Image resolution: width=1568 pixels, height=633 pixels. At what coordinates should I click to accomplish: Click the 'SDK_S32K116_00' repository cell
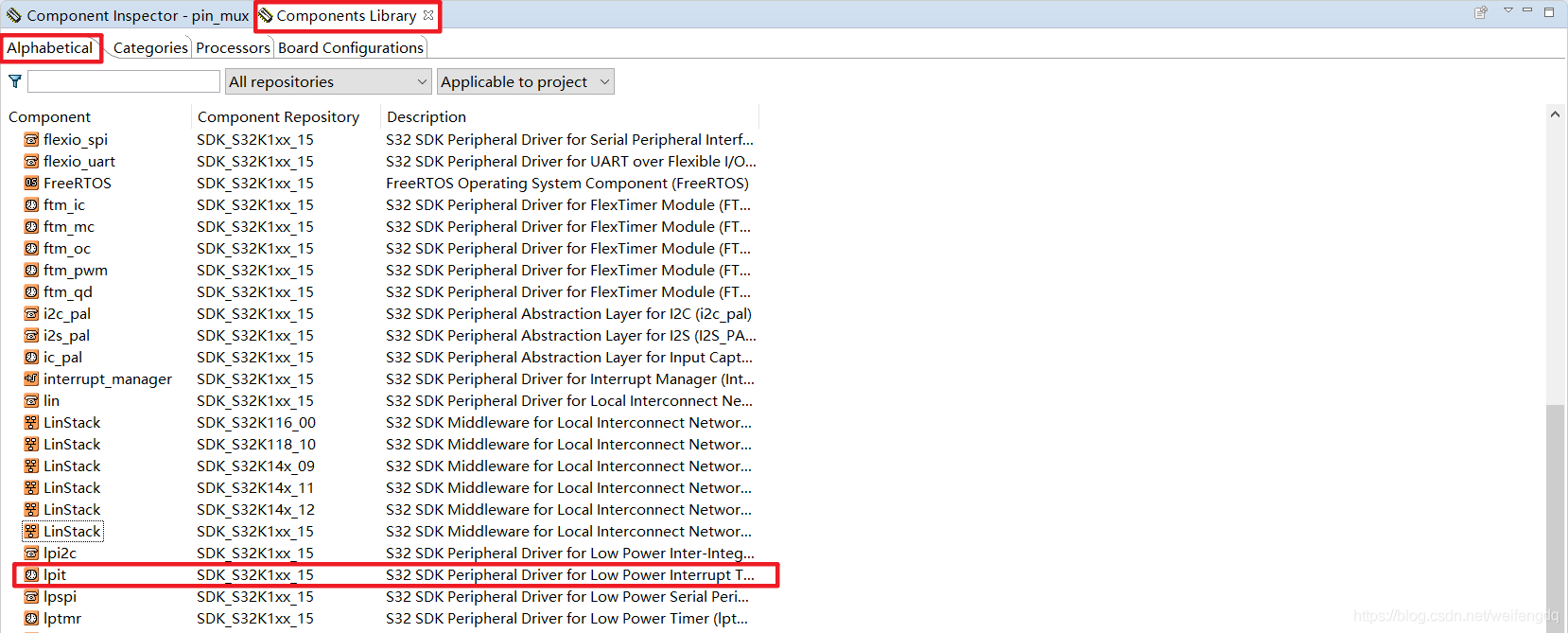[256, 423]
